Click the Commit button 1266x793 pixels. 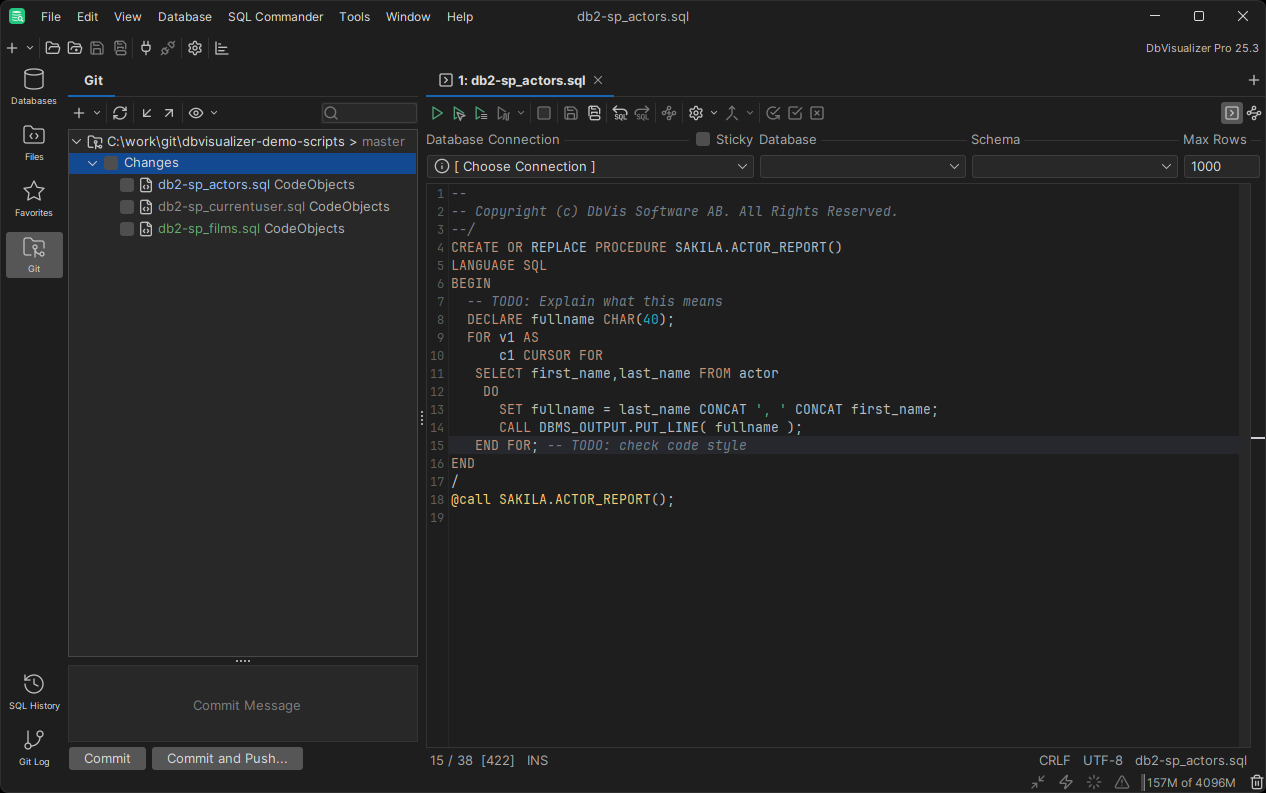106,758
